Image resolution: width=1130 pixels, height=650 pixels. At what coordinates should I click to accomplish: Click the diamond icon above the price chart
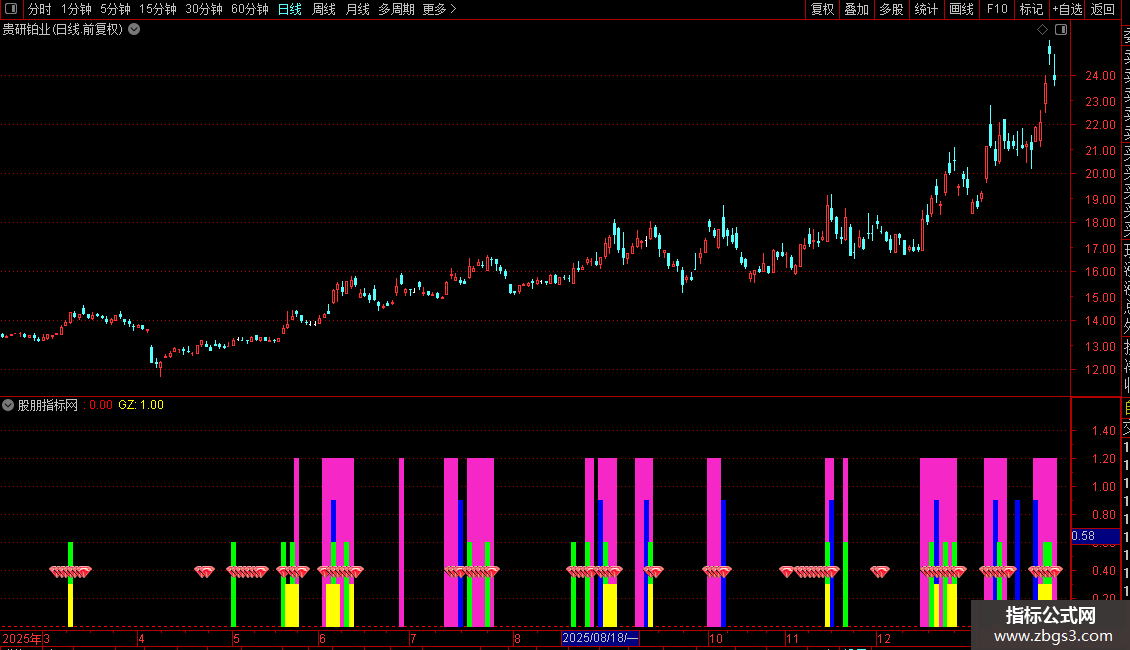coord(1042,30)
